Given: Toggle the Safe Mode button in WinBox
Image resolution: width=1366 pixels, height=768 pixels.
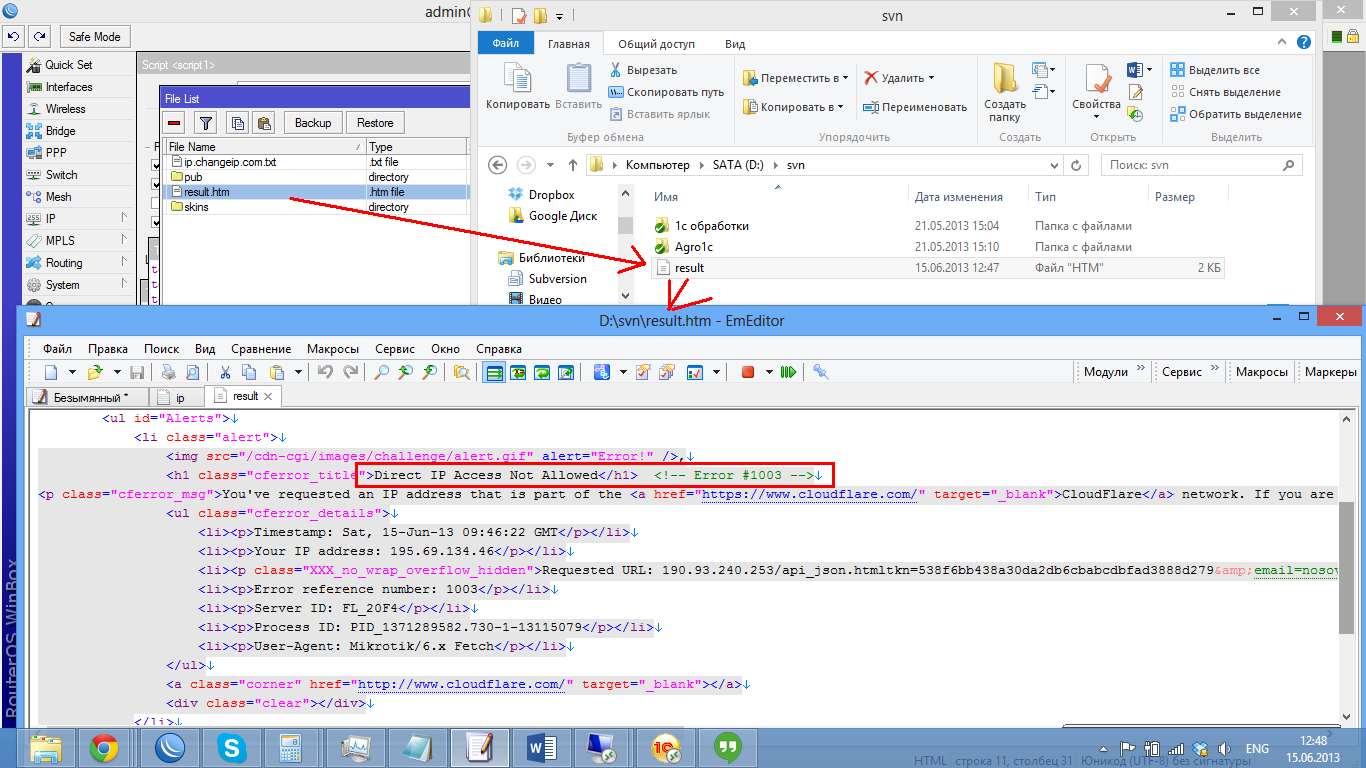Looking at the screenshot, I should click(94, 37).
